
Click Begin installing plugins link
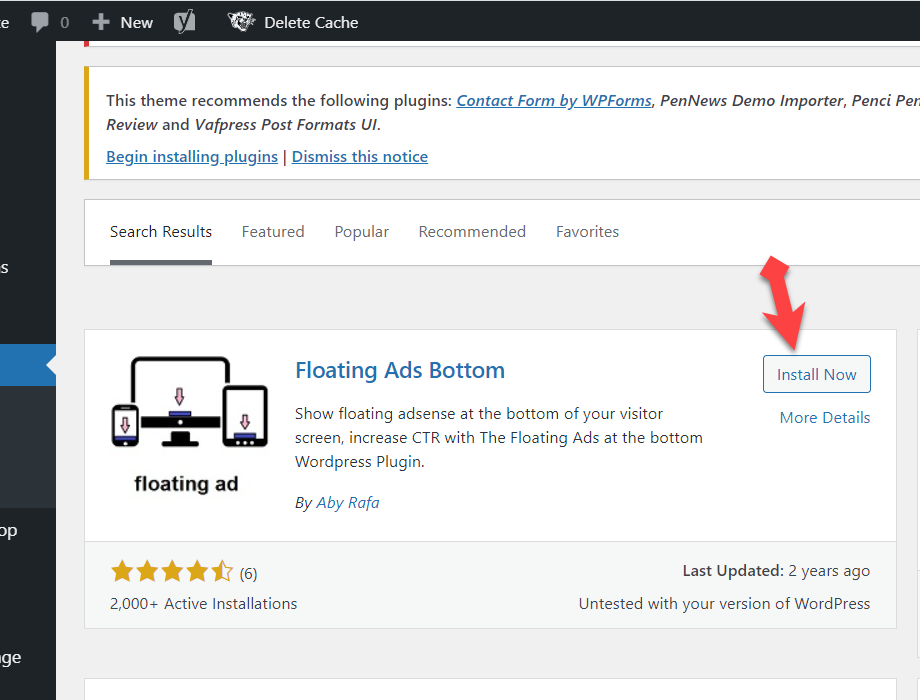pyautogui.click(x=192, y=157)
